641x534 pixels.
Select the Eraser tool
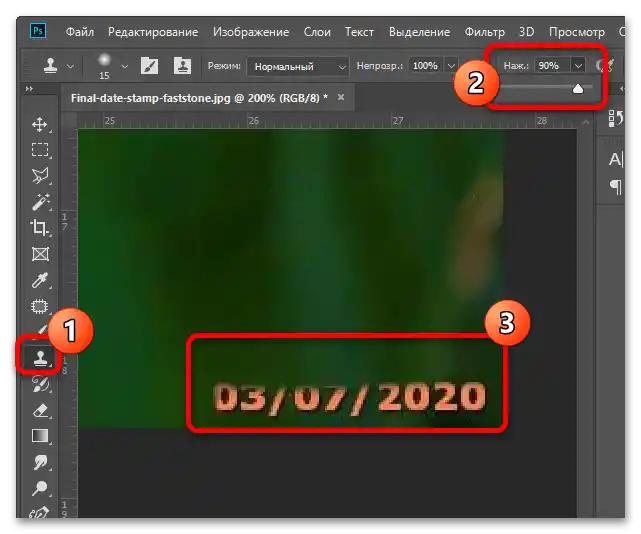click(40, 411)
